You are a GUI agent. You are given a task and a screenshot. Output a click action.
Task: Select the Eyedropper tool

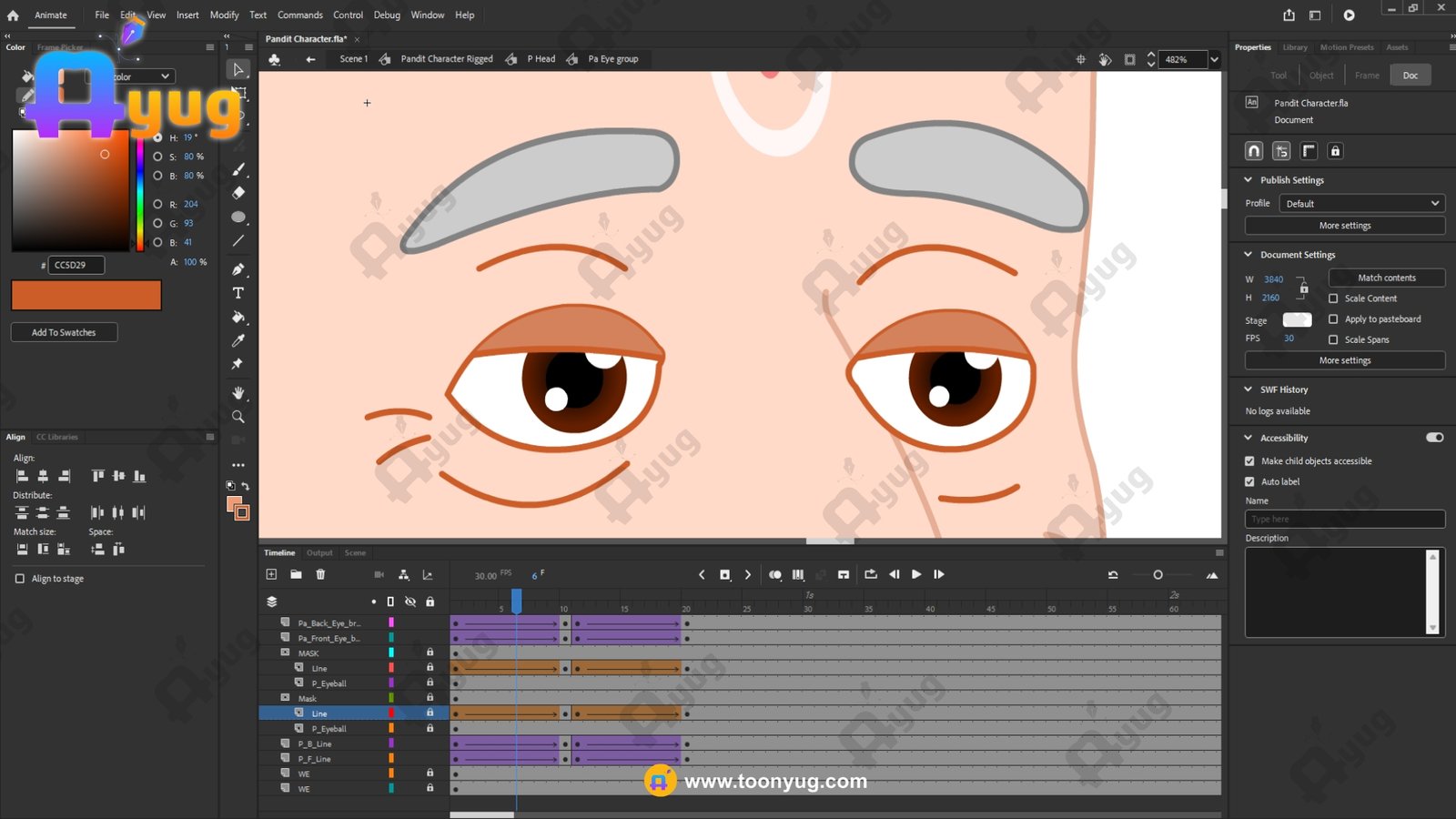[x=238, y=340]
